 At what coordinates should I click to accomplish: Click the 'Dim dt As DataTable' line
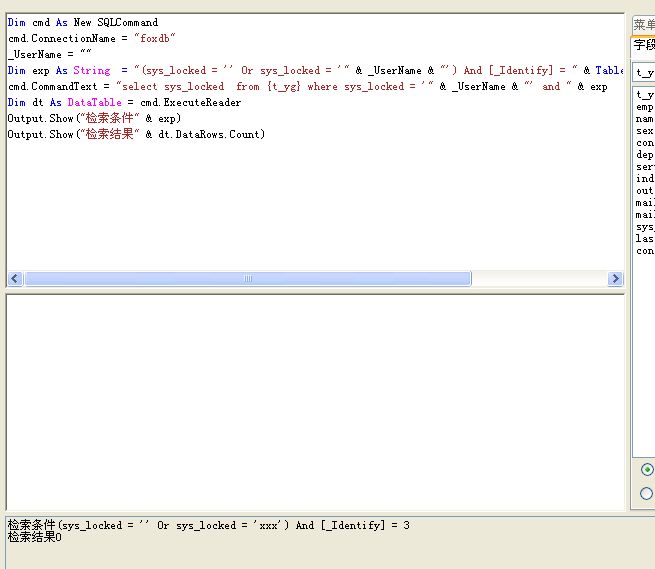[124, 102]
